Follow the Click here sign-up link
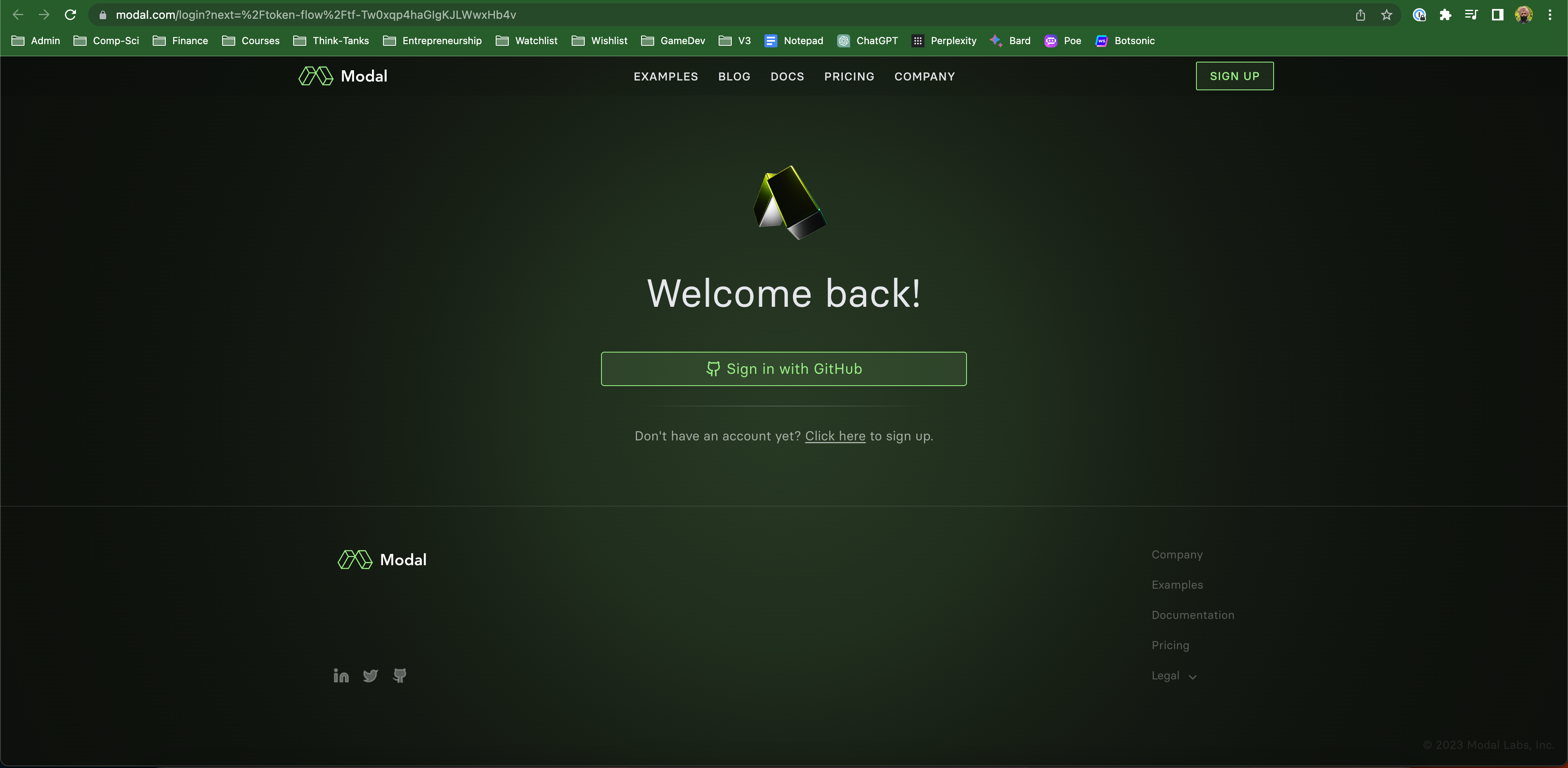 [x=835, y=436]
